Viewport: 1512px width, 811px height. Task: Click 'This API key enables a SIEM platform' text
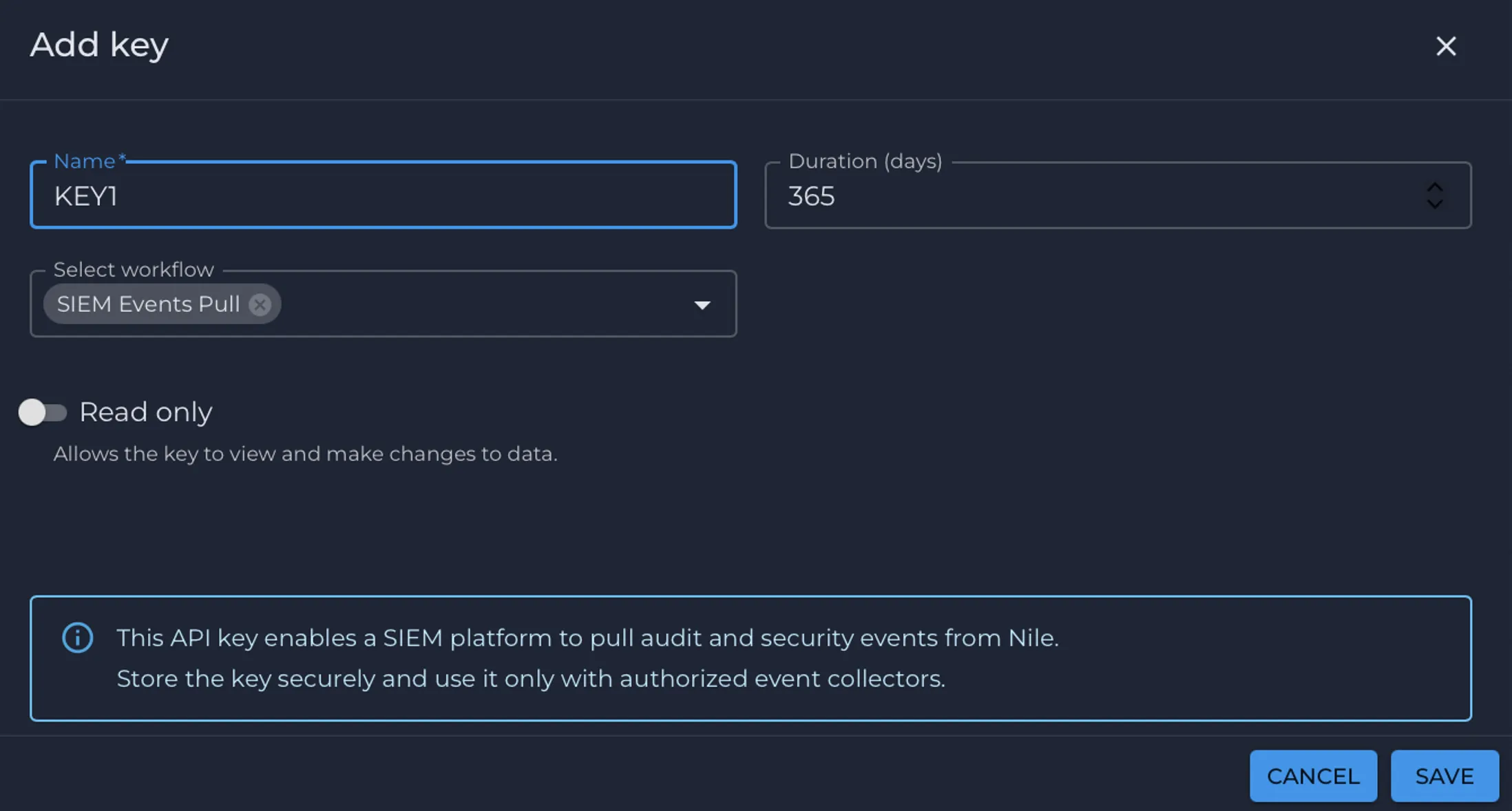(x=587, y=638)
